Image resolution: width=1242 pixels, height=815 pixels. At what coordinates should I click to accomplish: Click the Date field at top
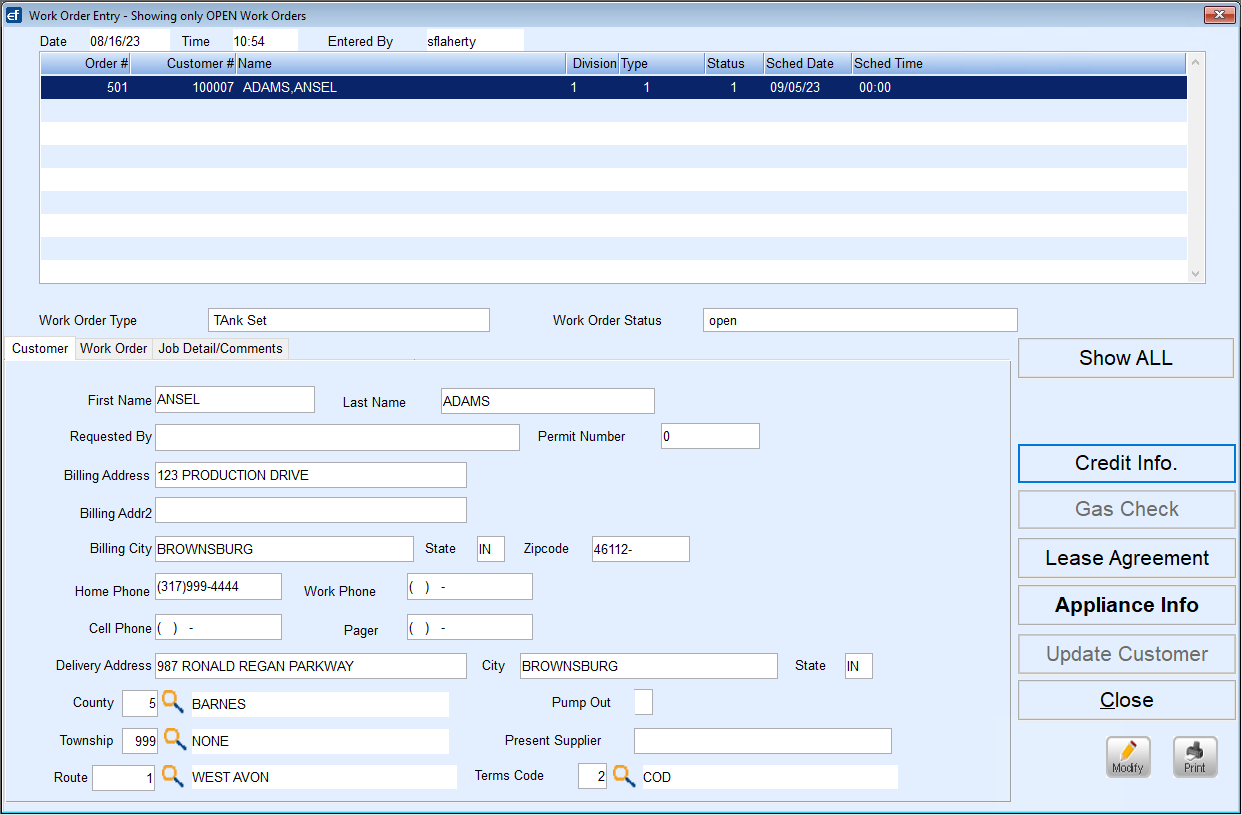pyautogui.click(x=128, y=41)
